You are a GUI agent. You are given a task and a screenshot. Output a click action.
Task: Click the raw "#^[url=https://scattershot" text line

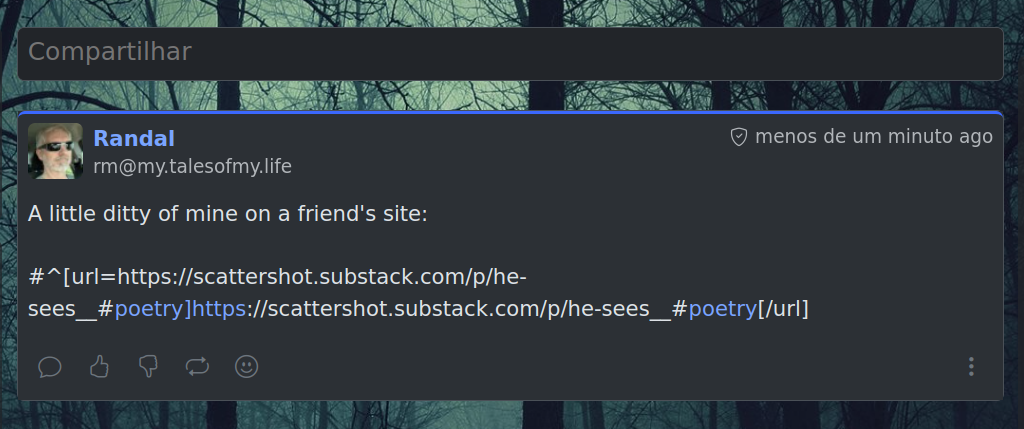(x=277, y=278)
